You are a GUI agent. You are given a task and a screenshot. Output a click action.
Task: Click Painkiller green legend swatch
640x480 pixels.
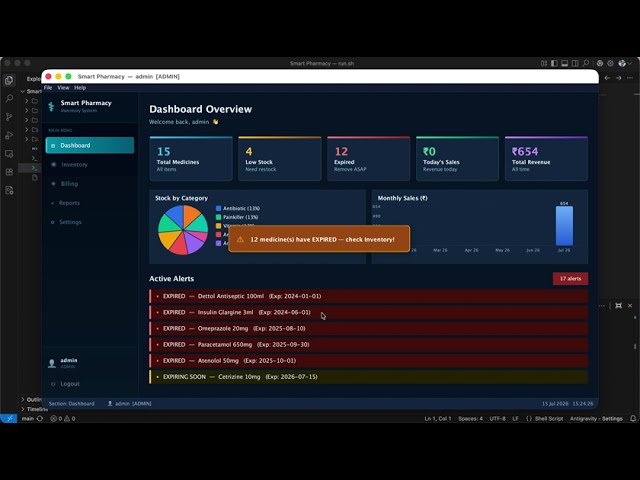tap(218, 217)
